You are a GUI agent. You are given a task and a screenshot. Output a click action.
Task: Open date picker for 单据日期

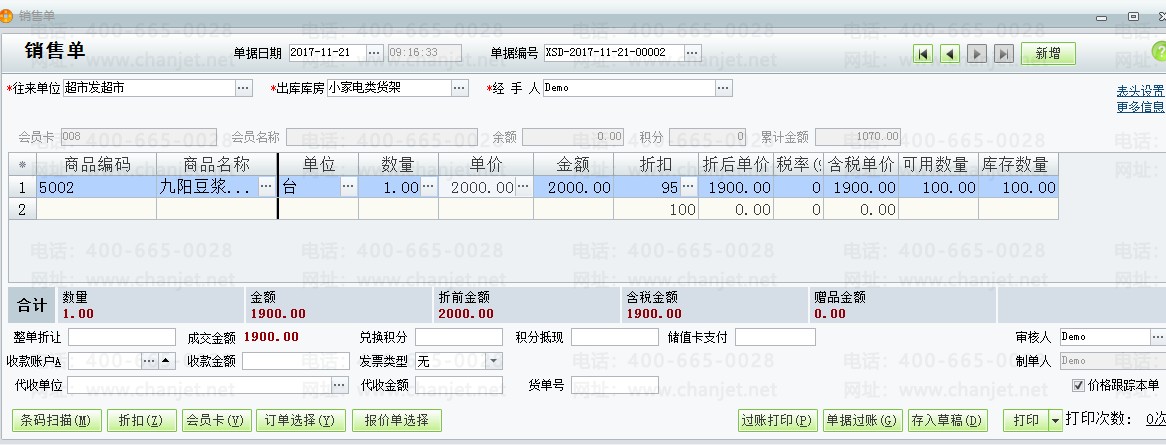click(374, 53)
